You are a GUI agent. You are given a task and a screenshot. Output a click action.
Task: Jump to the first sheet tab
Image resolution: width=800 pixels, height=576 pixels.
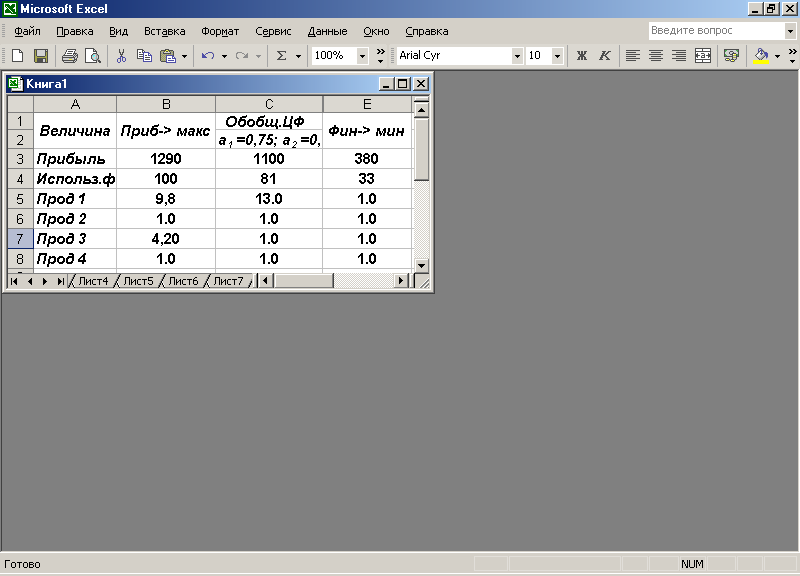click(14, 281)
